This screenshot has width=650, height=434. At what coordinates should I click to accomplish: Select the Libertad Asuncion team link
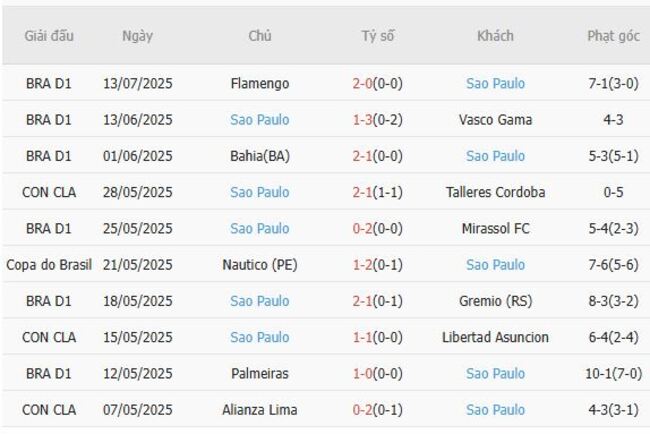(495, 338)
